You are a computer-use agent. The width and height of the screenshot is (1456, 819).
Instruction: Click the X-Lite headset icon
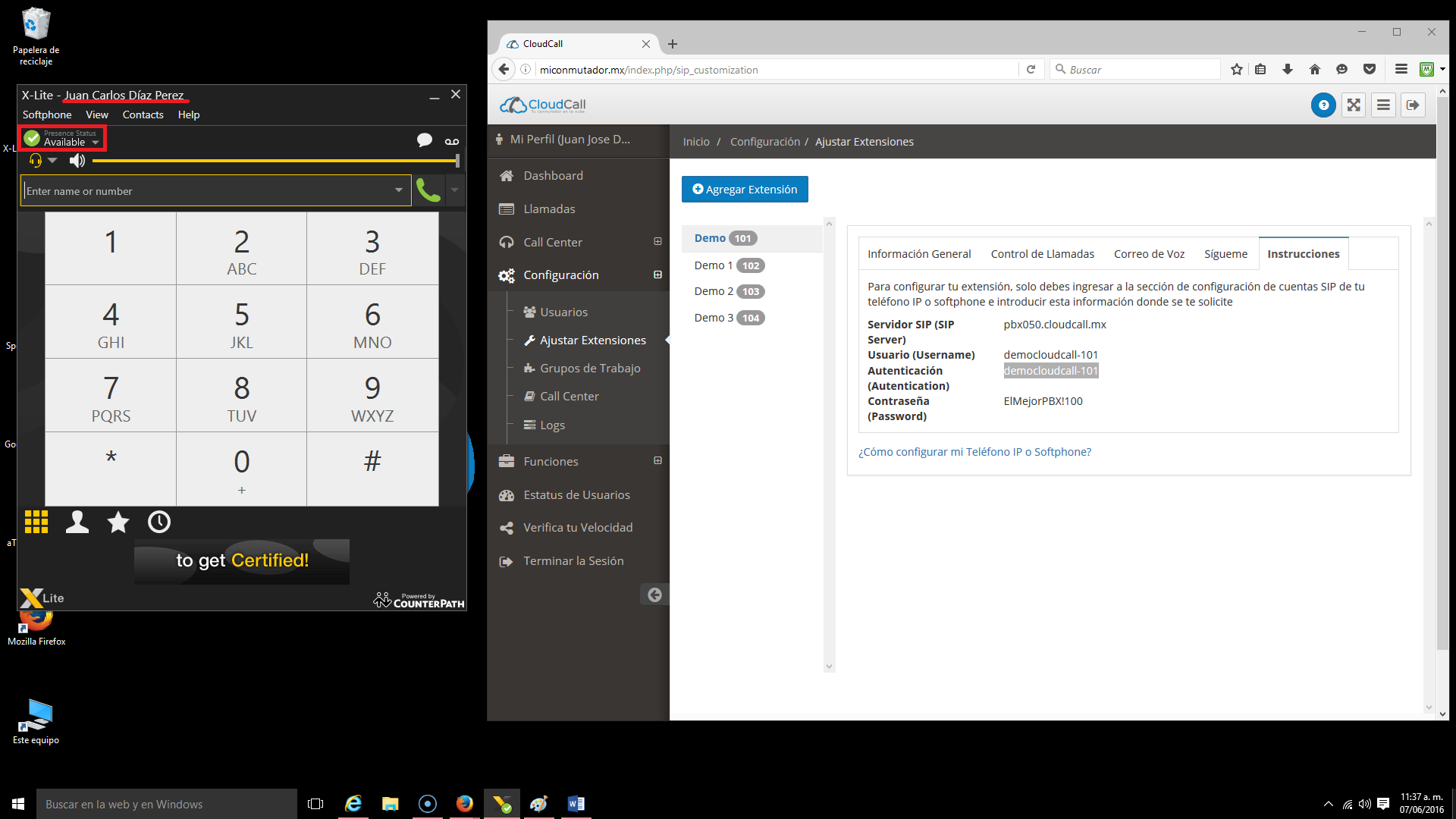(x=35, y=161)
